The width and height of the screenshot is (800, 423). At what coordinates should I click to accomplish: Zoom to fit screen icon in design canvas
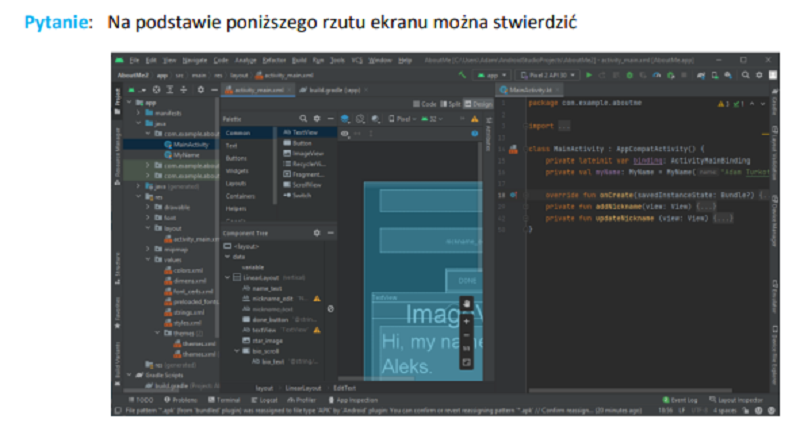(x=466, y=362)
